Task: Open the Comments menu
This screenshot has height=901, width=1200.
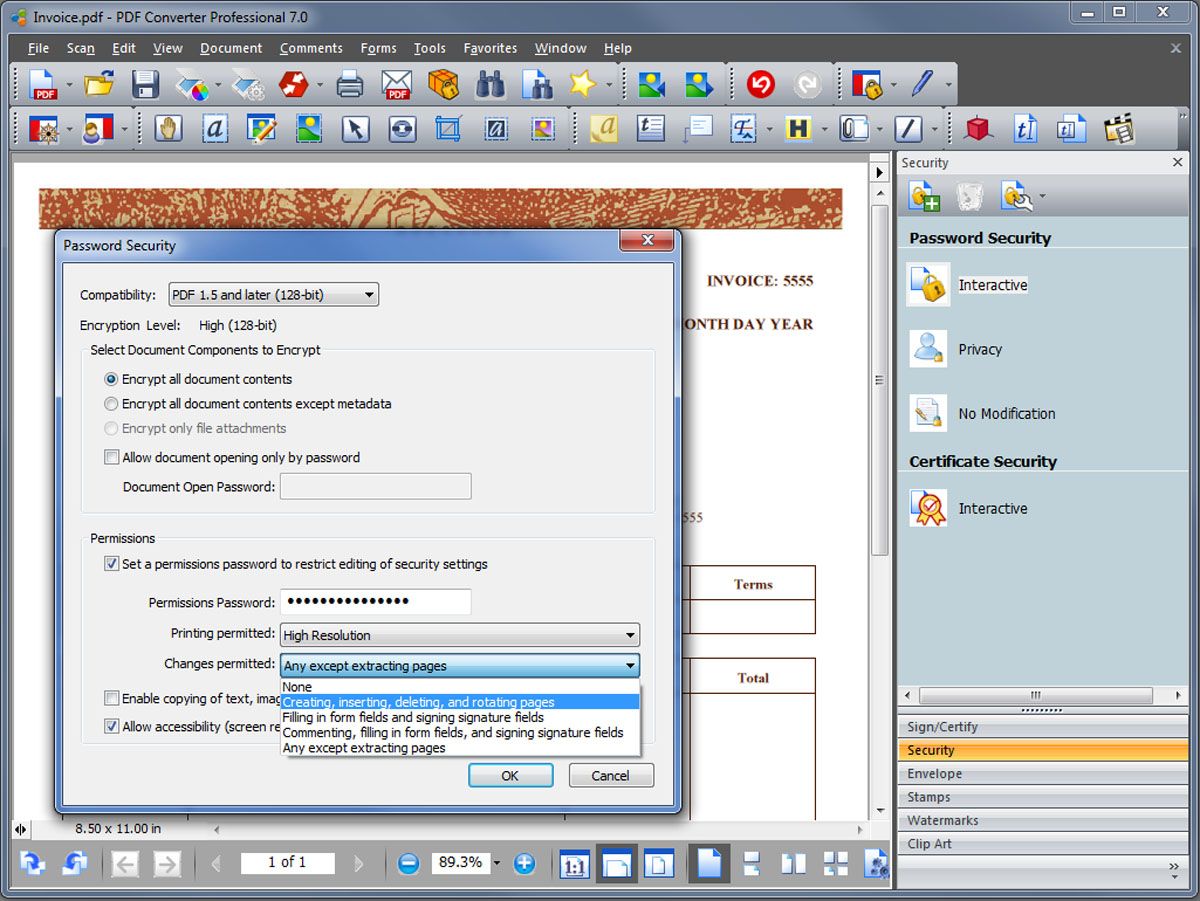Action: coord(311,48)
